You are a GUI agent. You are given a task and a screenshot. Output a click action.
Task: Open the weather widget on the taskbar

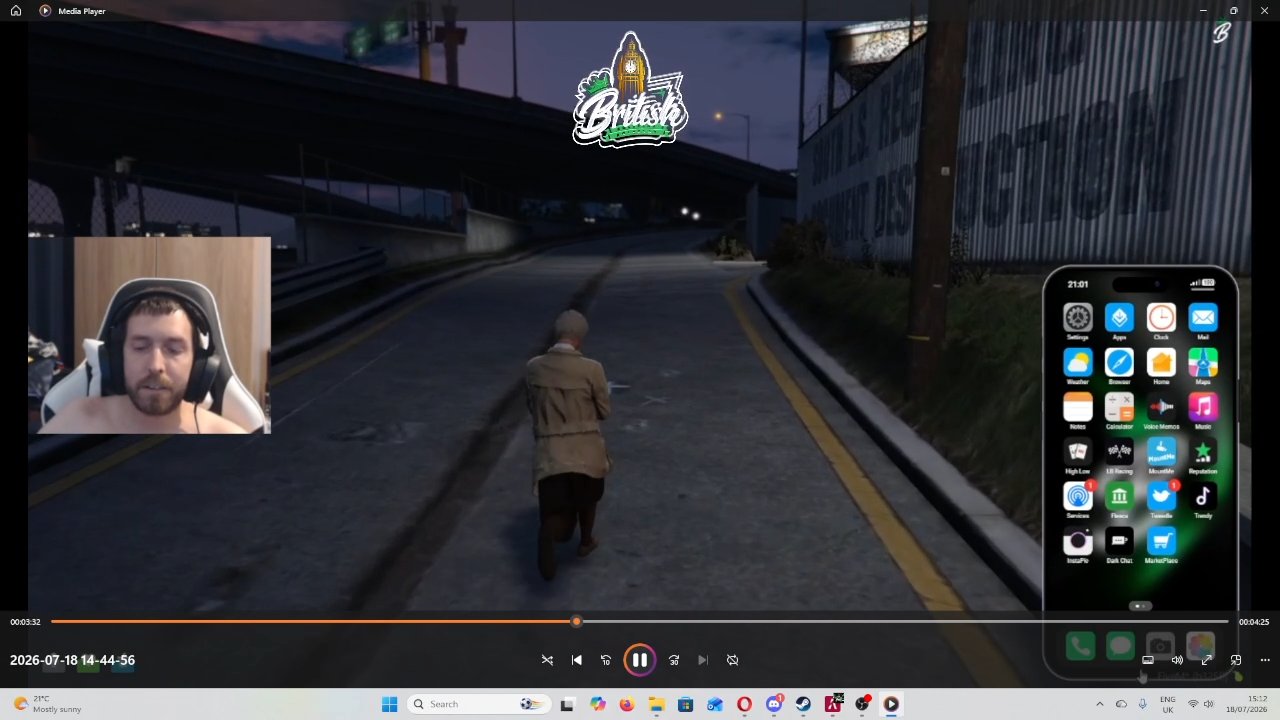point(46,704)
